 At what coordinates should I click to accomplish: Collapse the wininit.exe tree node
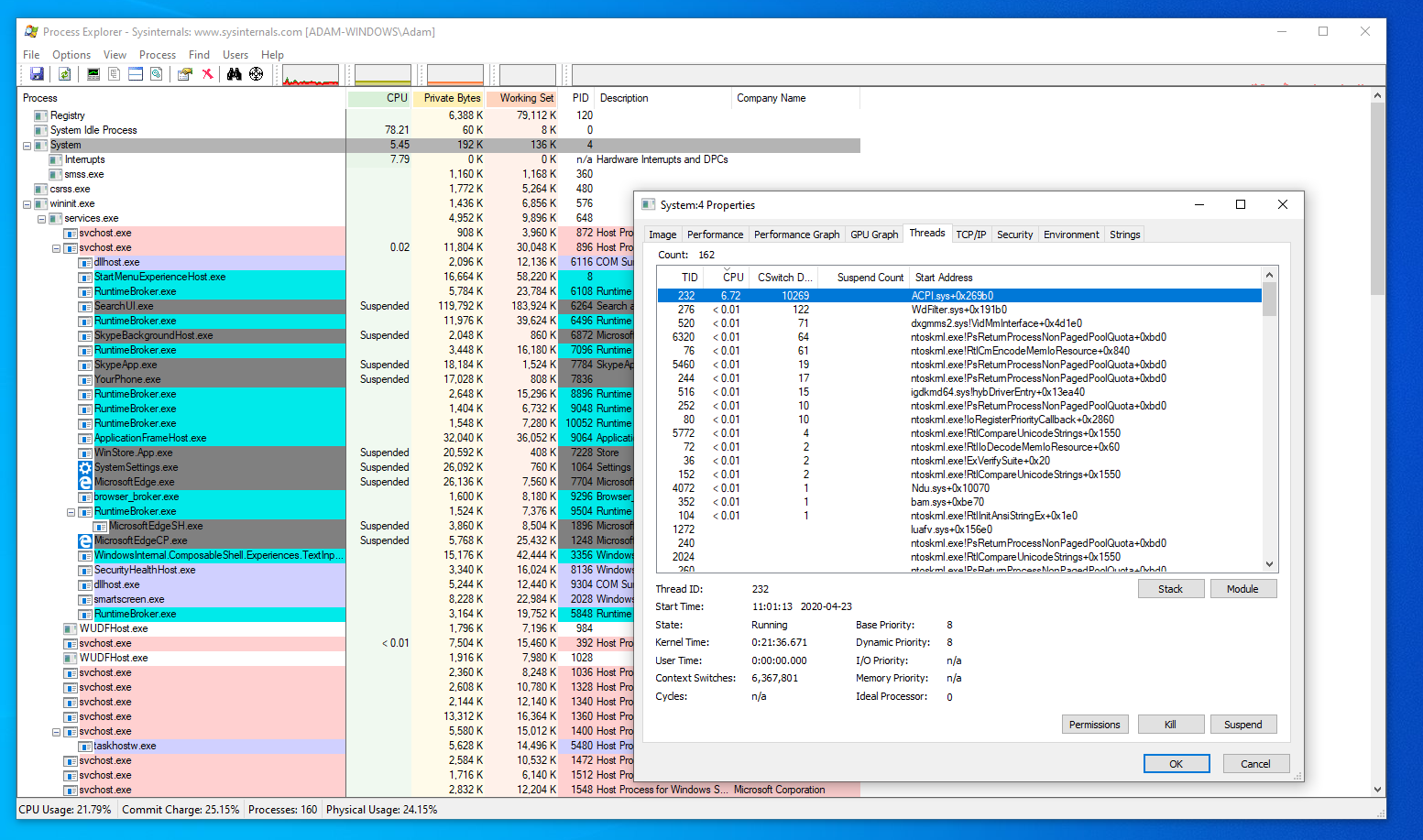pyautogui.click(x=27, y=204)
